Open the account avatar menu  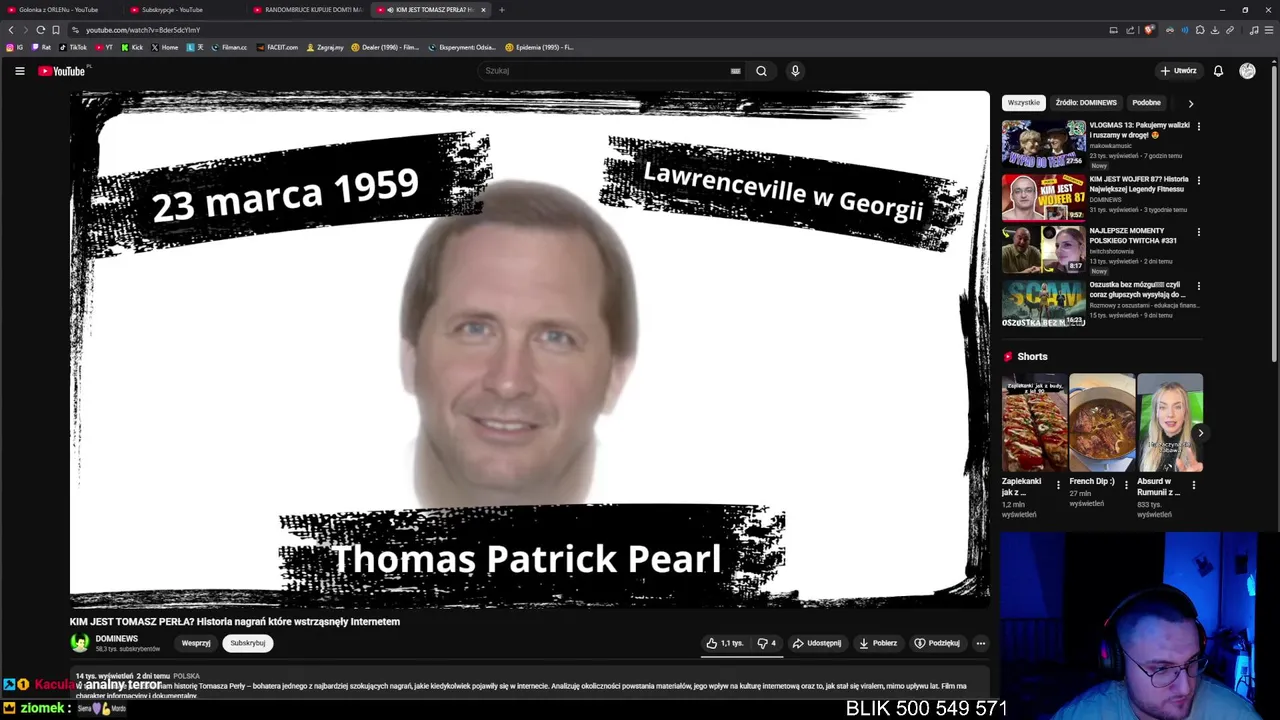(x=1247, y=71)
